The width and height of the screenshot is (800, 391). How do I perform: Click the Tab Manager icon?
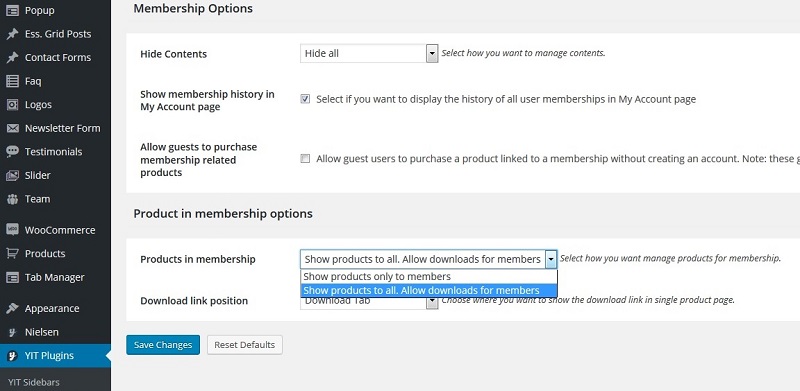(x=12, y=277)
